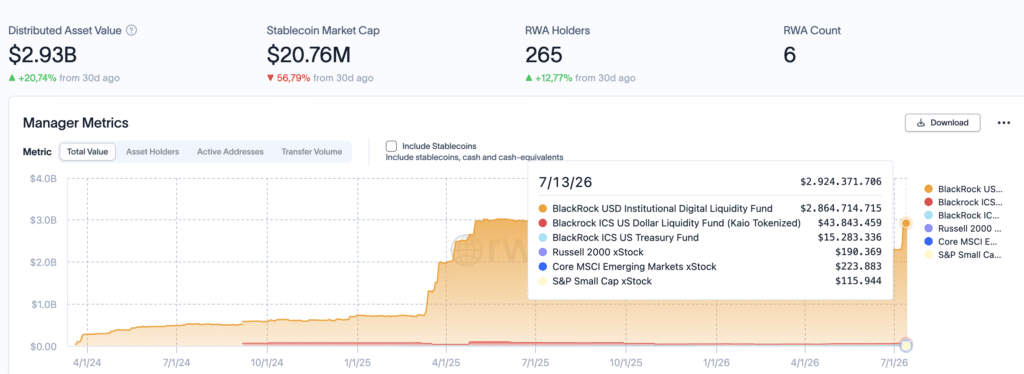Image resolution: width=1024 pixels, height=374 pixels.
Task: Click the $43.843.459 value
Action: click(x=849, y=223)
